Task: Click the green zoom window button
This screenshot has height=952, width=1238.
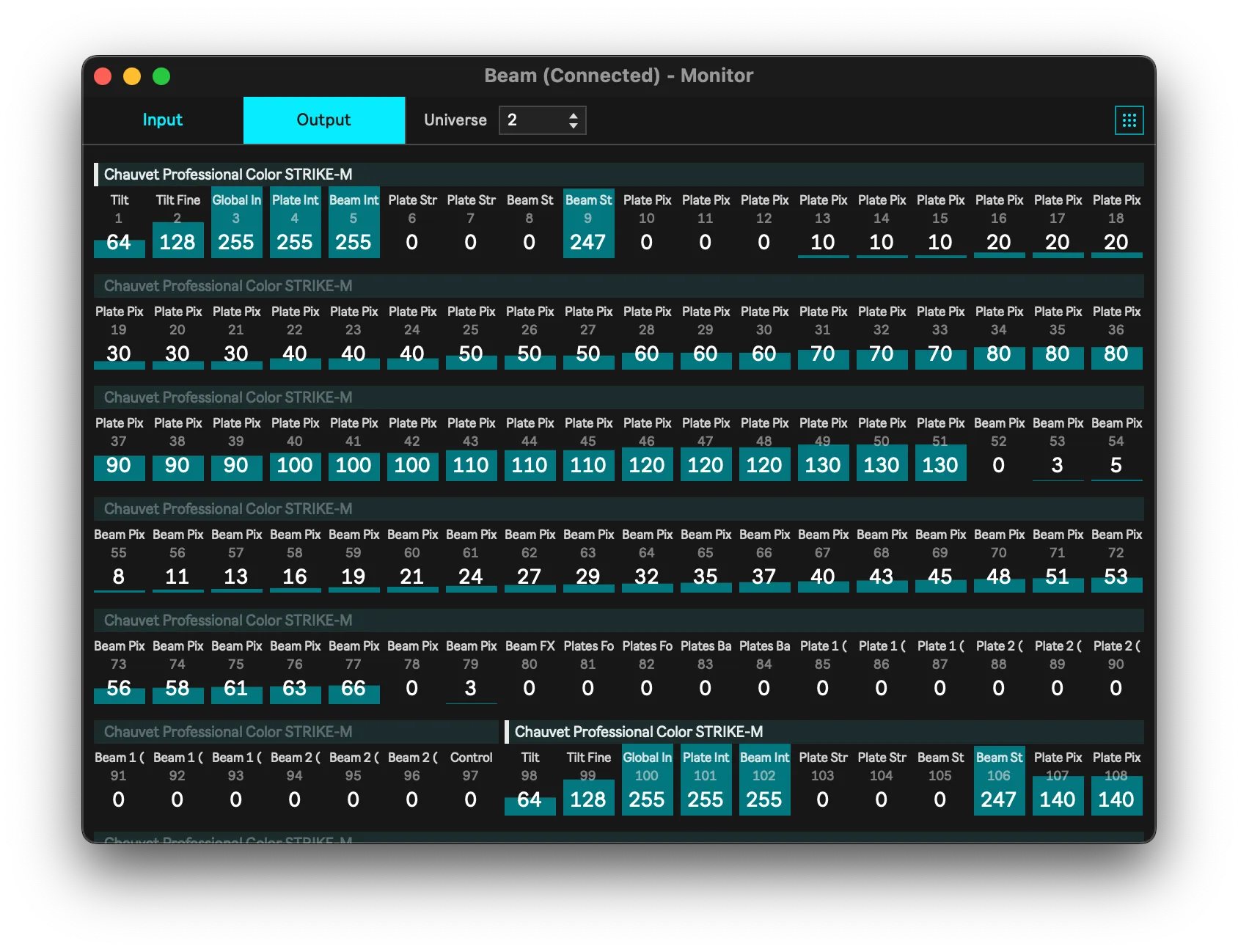Action: pos(161,76)
